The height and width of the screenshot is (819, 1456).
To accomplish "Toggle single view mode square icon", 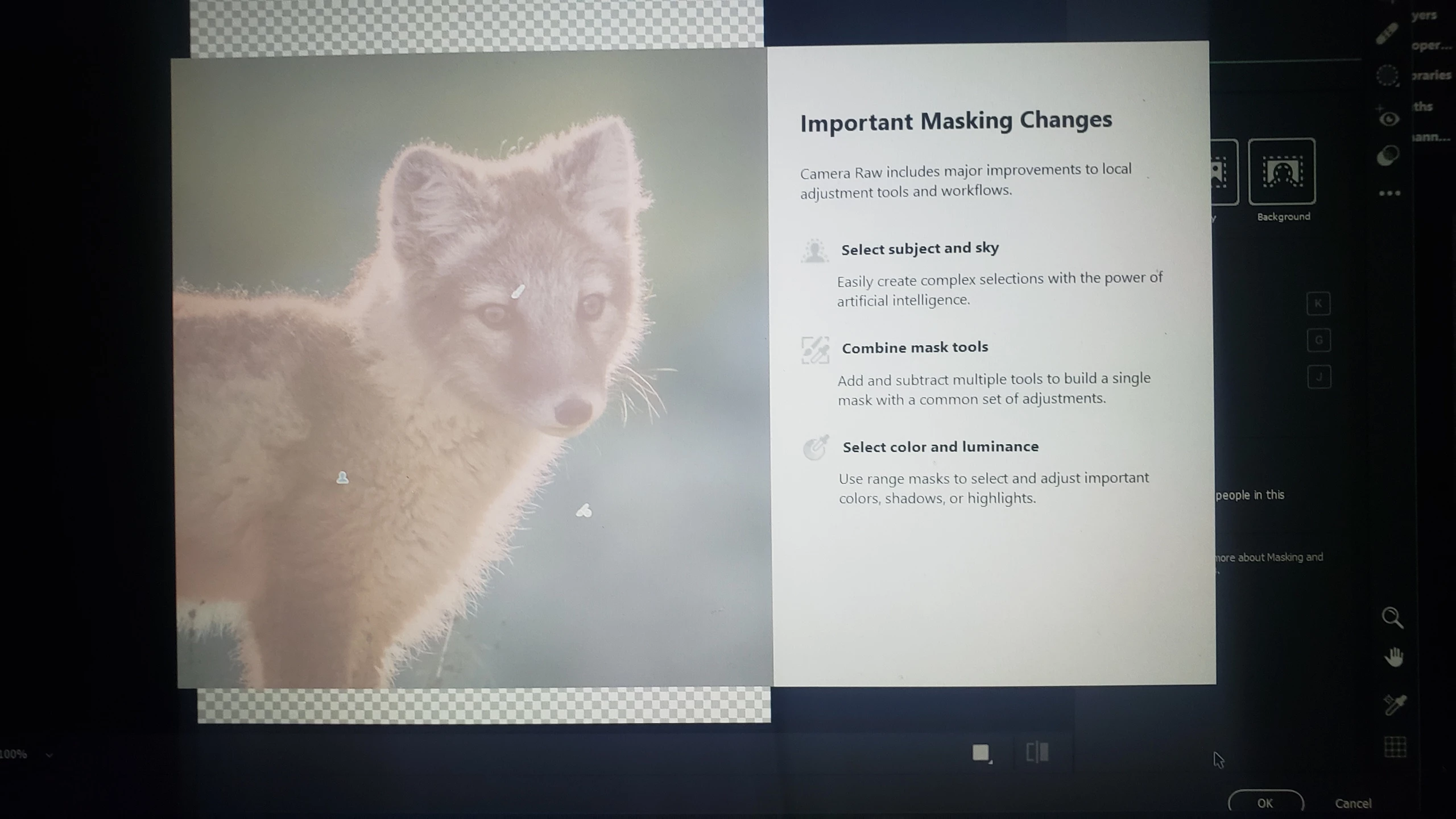I will pyautogui.click(x=981, y=752).
